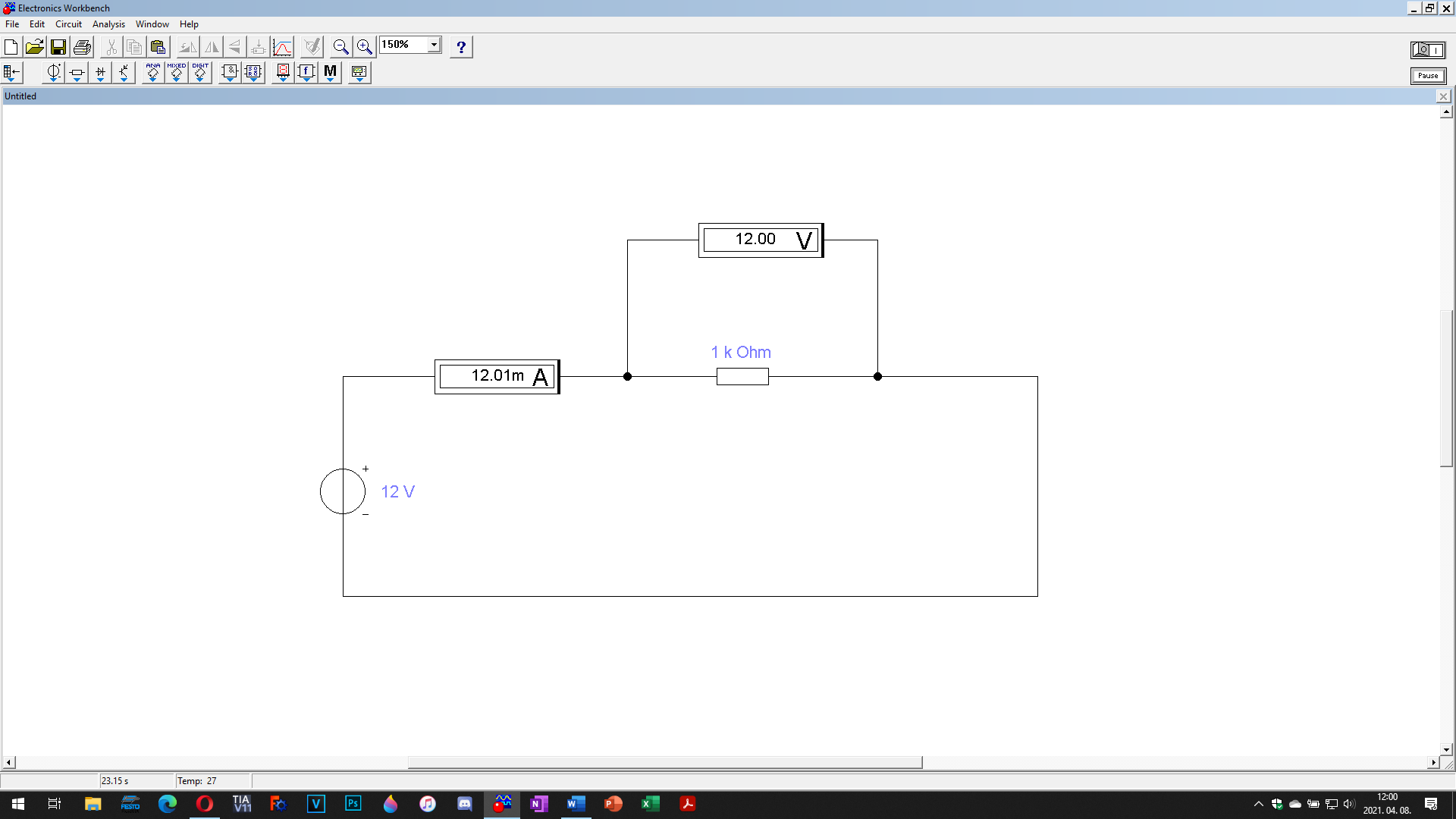Open the Circuit menu
1456x819 pixels.
pyautogui.click(x=68, y=24)
